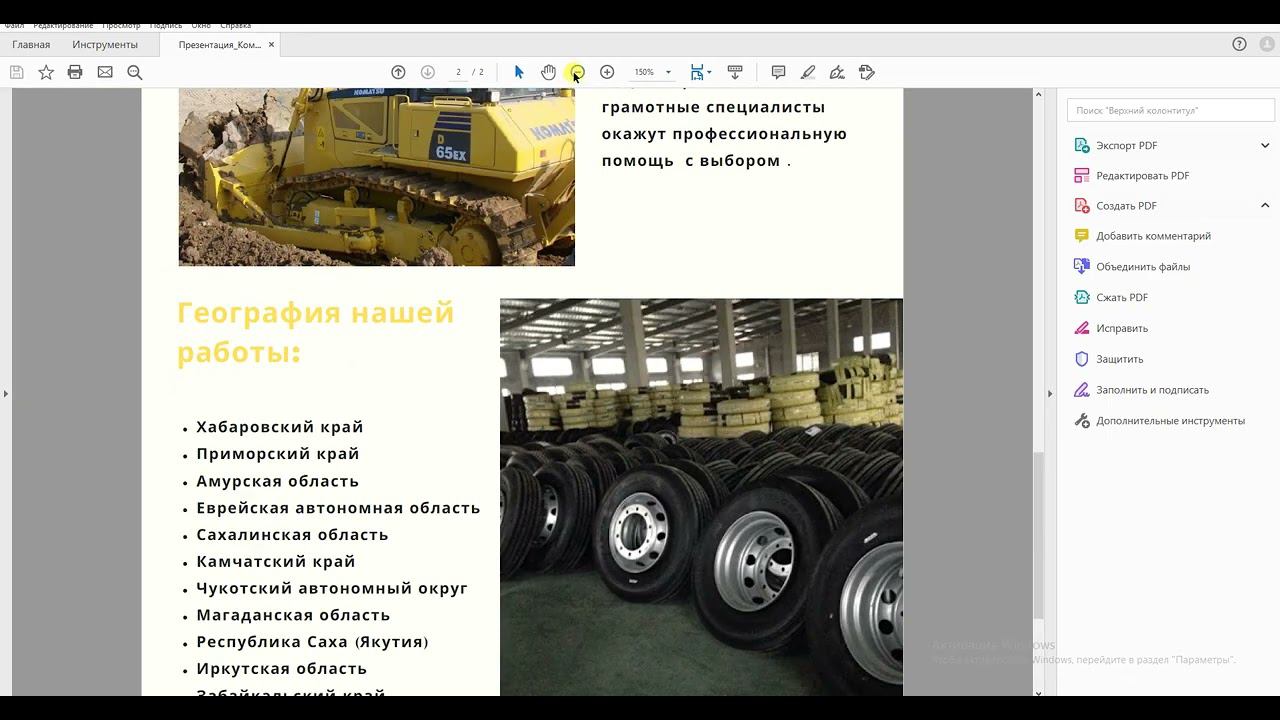Screen dimensions: 1280x720
Task: Open the Просмотр menu
Action: tap(121, 25)
